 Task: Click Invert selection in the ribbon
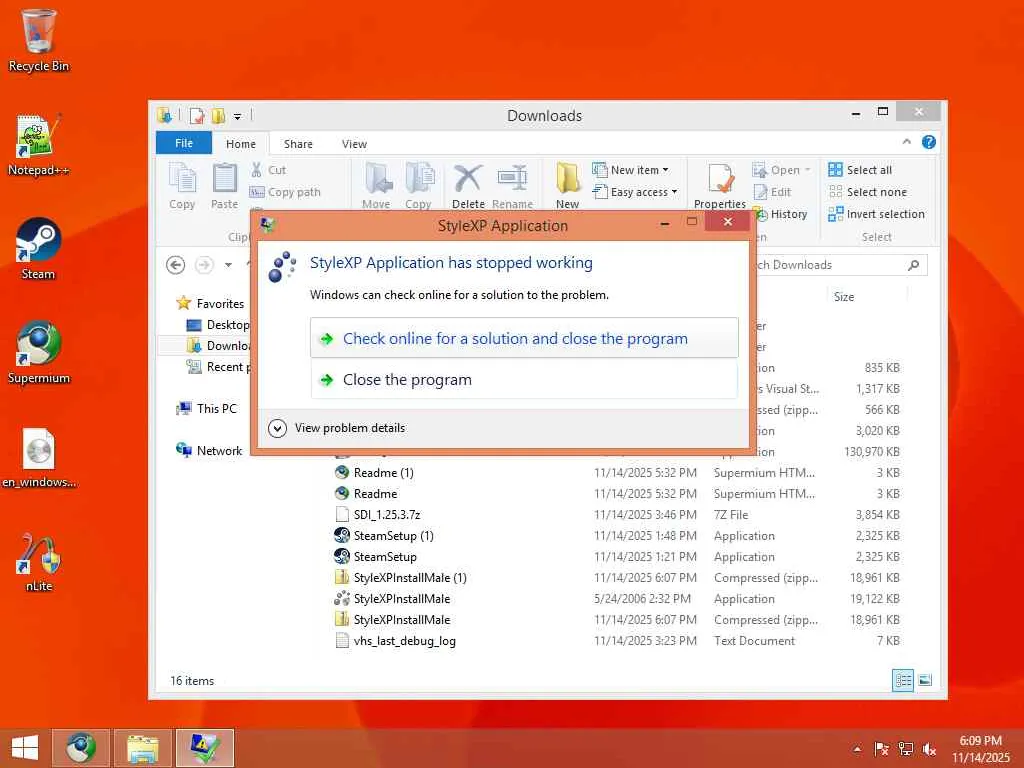(x=876, y=214)
